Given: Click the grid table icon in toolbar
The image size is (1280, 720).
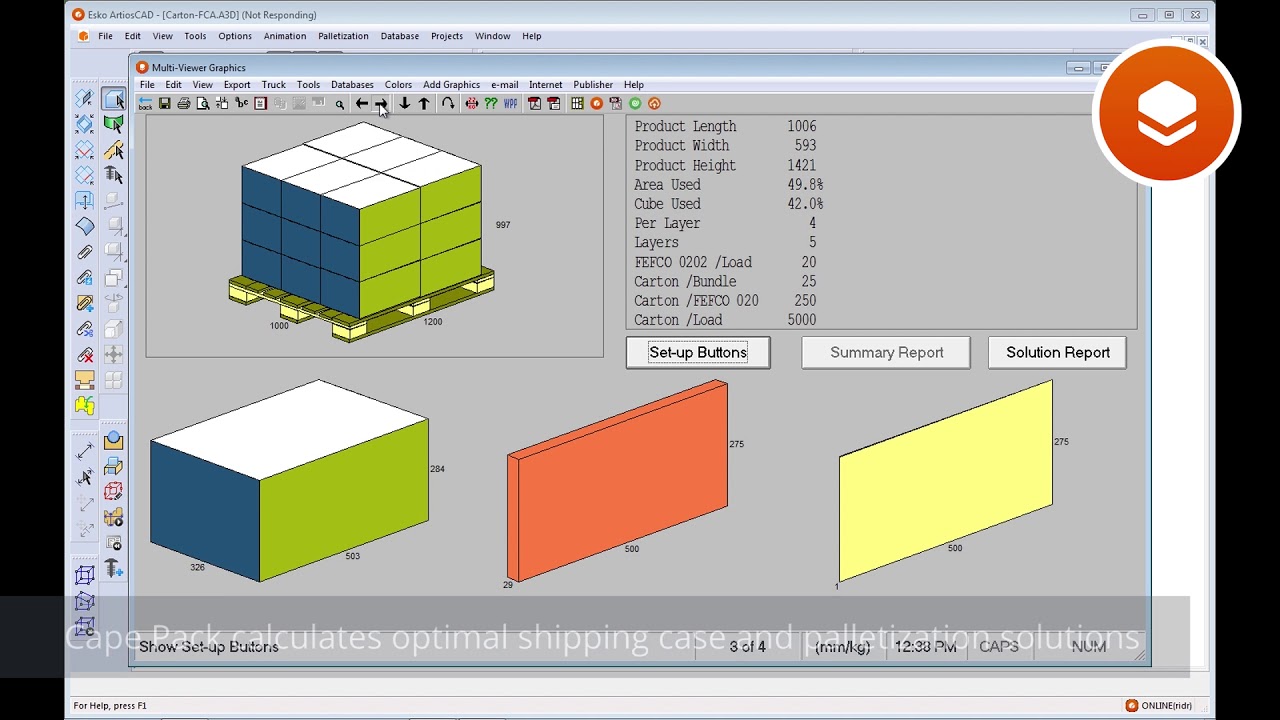Looking at the screenshot, I should 577,103.
